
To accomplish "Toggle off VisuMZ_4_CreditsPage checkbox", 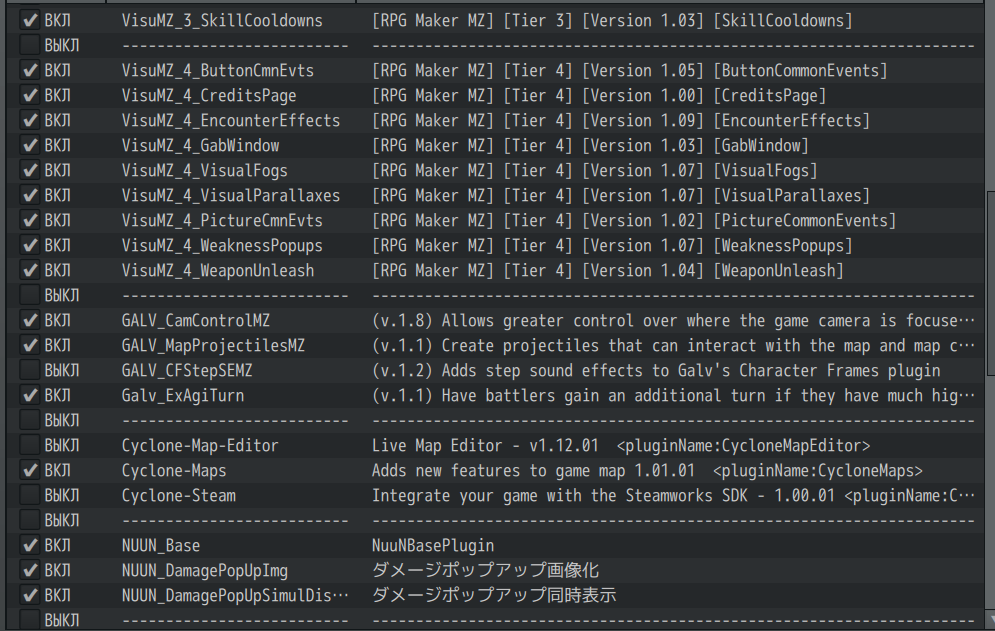I will (x=30, y=95).
